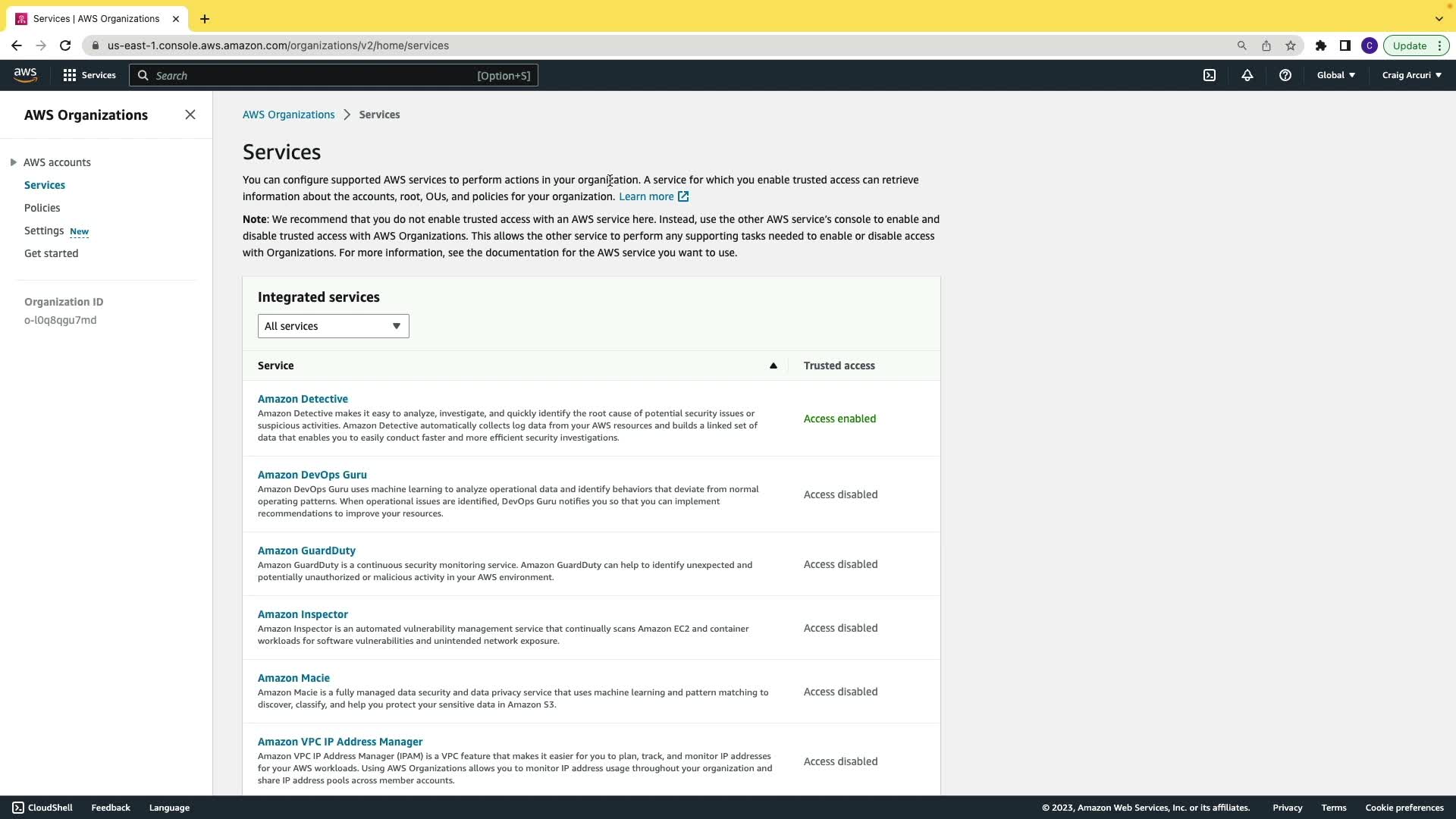Open the All services filter dropdown
The width and height of the screenshot is (1456, 819).
coord(333,326)
